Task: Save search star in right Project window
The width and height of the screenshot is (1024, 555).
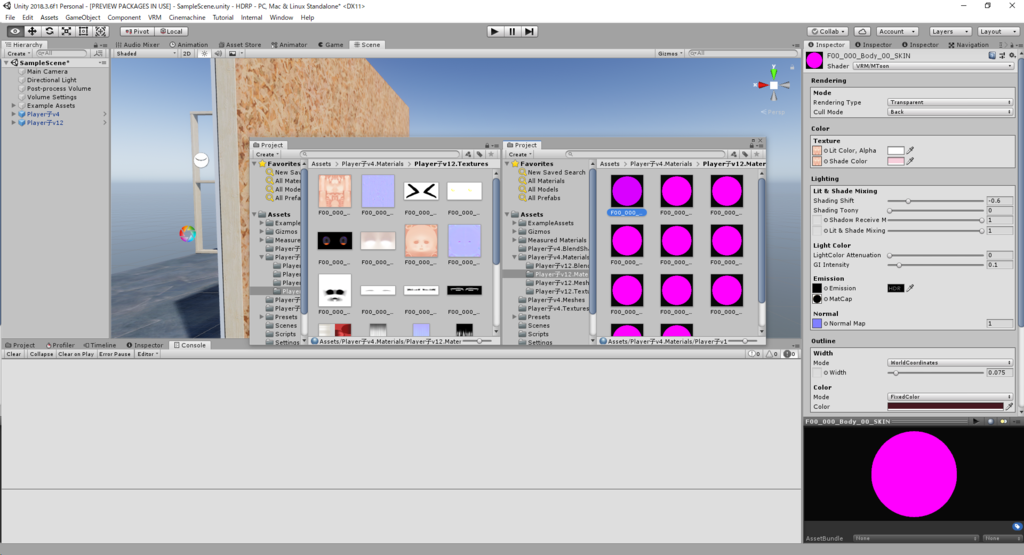Action: pyautogui.click(x=757, y=154)
